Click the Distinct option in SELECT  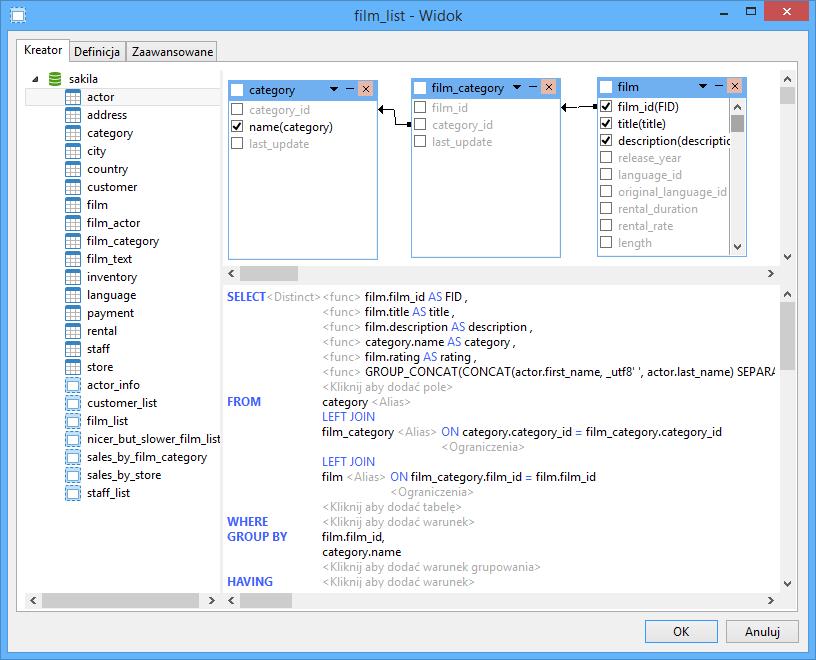point(294,297)
